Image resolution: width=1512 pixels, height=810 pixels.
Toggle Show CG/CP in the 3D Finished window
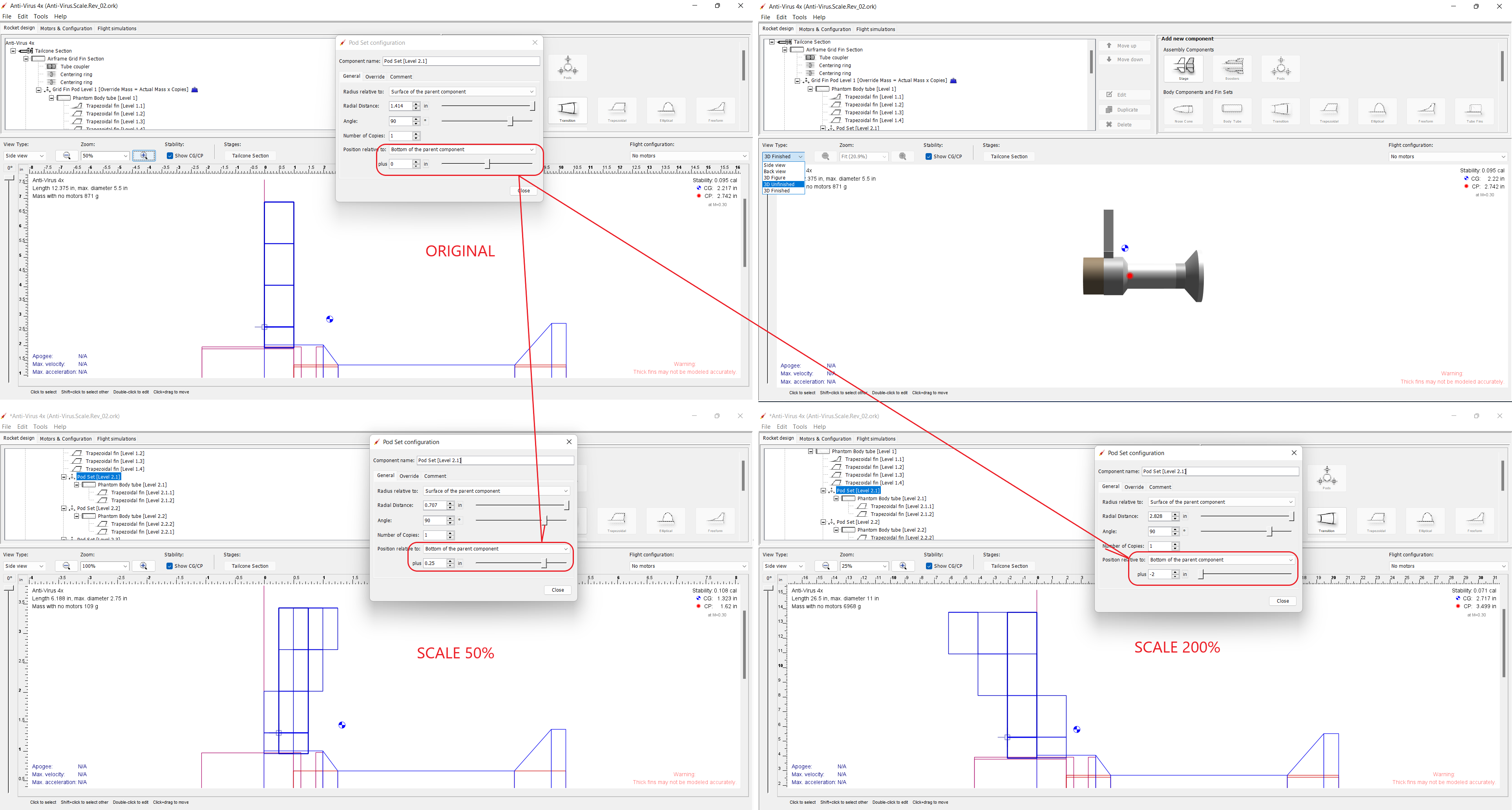tap(929, 157)
